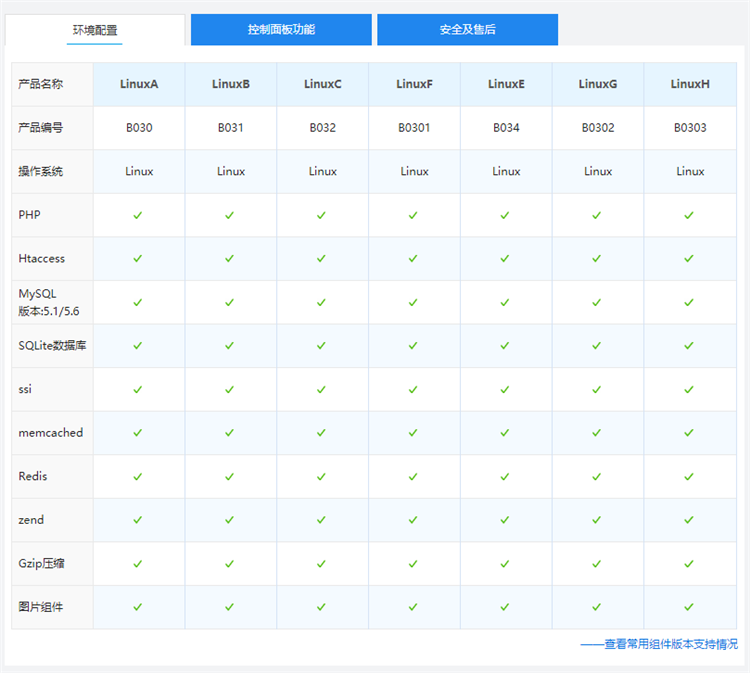The image size is (750, 673).
Task: Click the ssi checkmark under LinuxE
Action: click(x=506, y=389)
